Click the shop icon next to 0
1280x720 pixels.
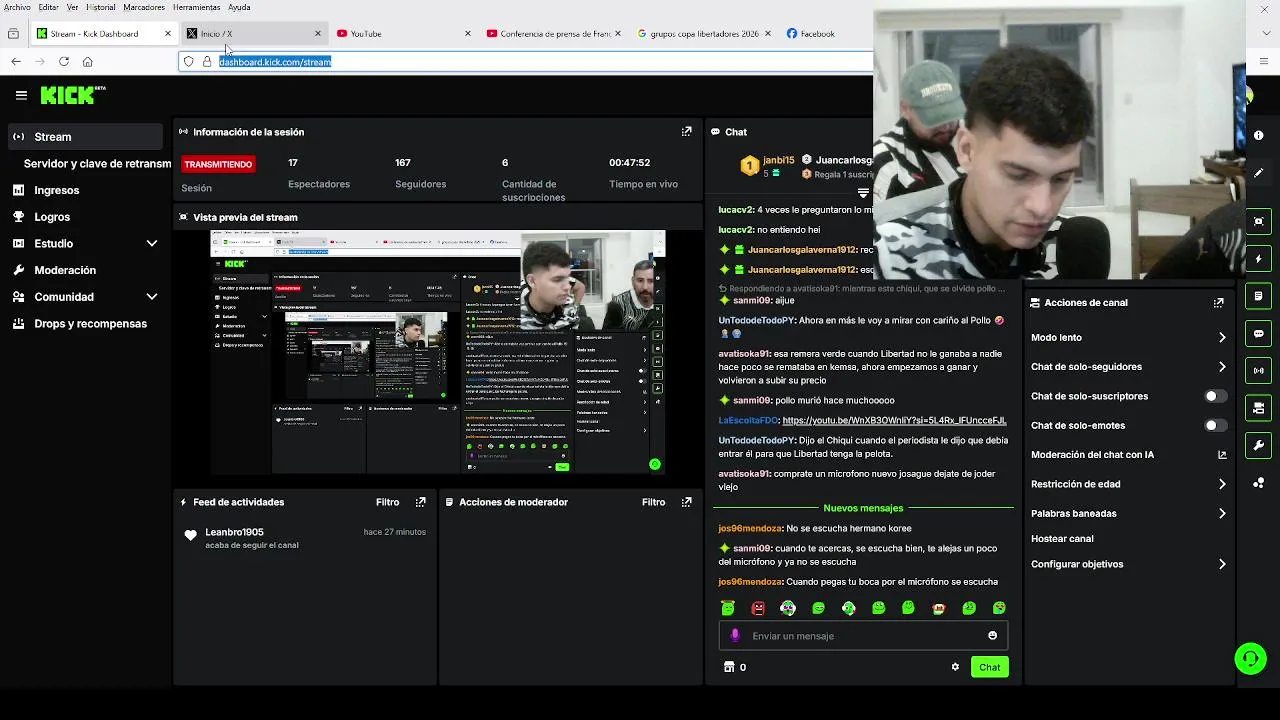[729, 667]
